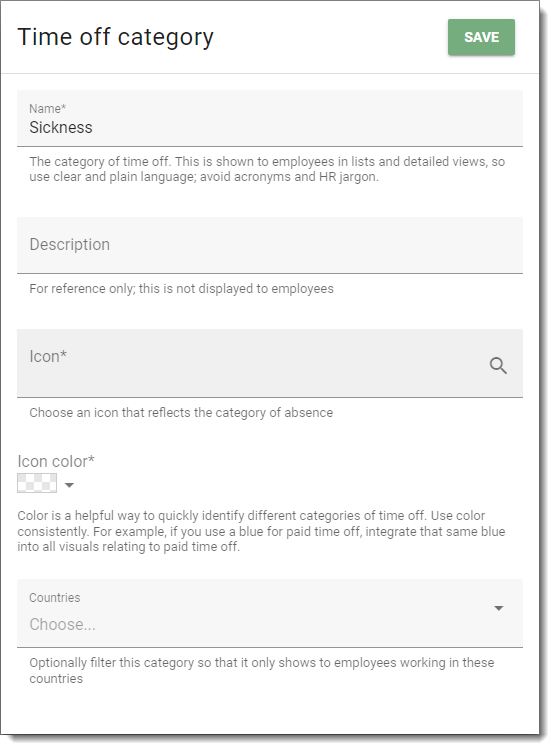Click the Time off category heading

pos(115,38)
